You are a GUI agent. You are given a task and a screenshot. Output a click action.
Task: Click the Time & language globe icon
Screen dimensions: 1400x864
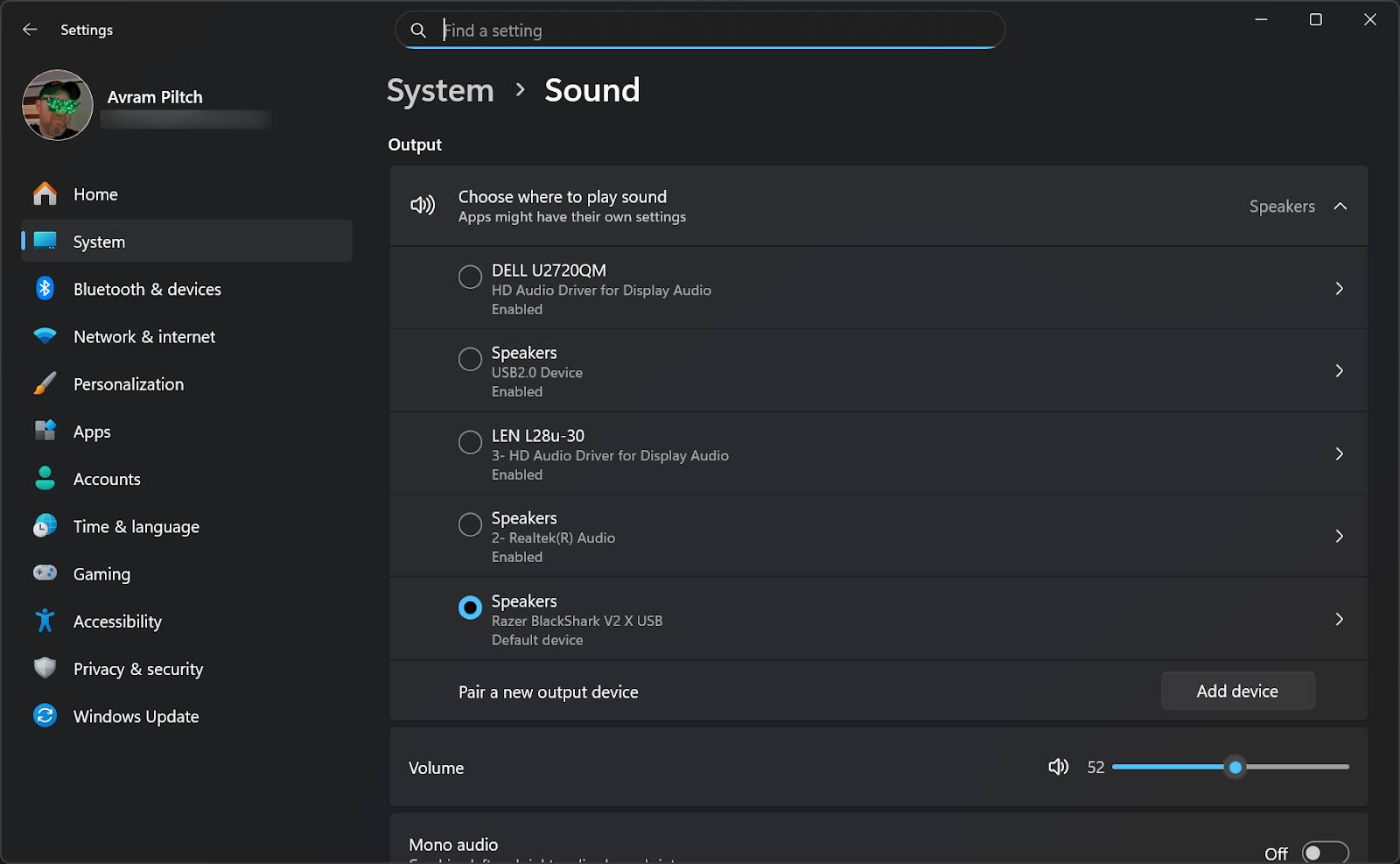45,525
